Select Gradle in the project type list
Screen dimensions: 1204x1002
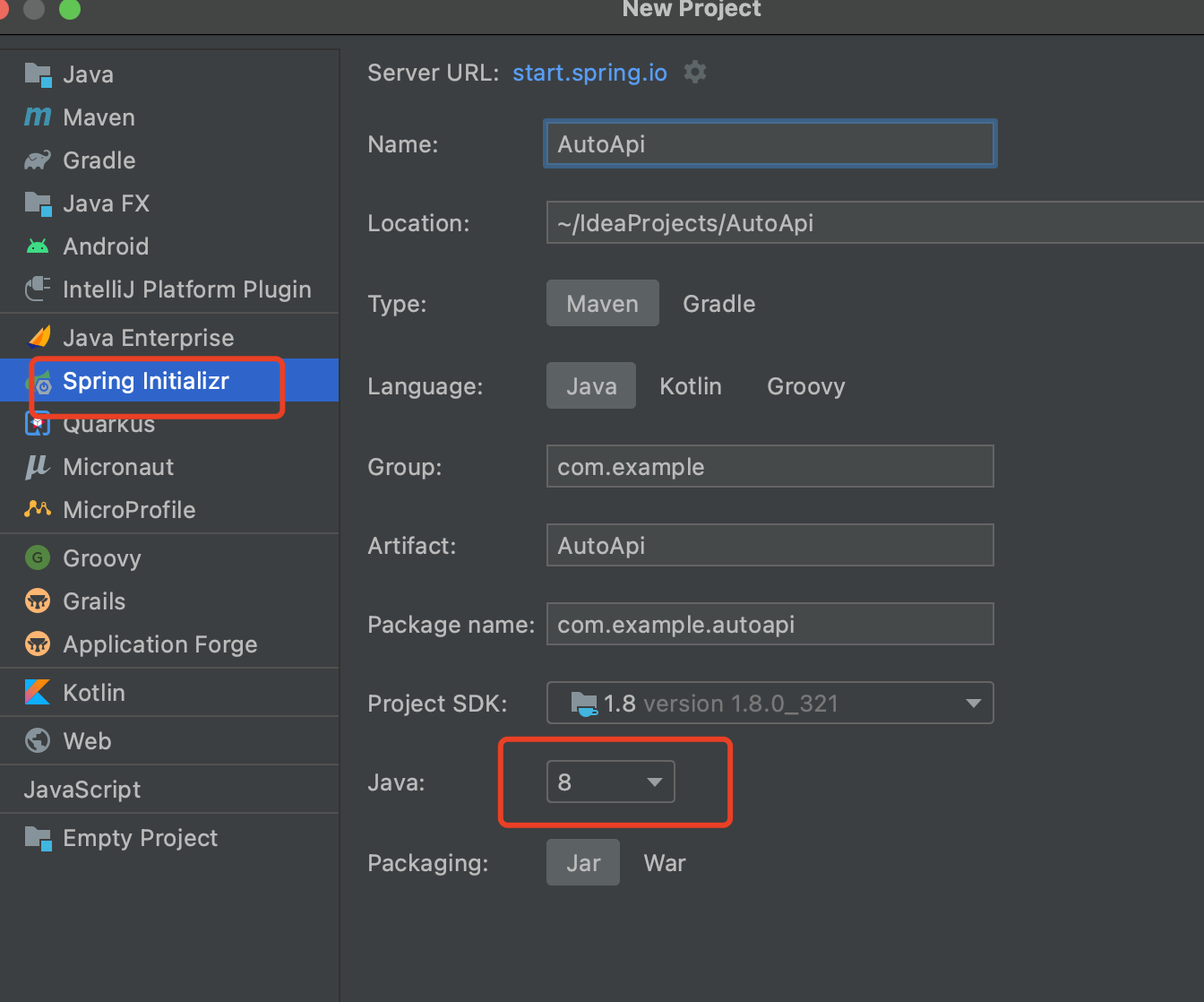coord(169,160)
